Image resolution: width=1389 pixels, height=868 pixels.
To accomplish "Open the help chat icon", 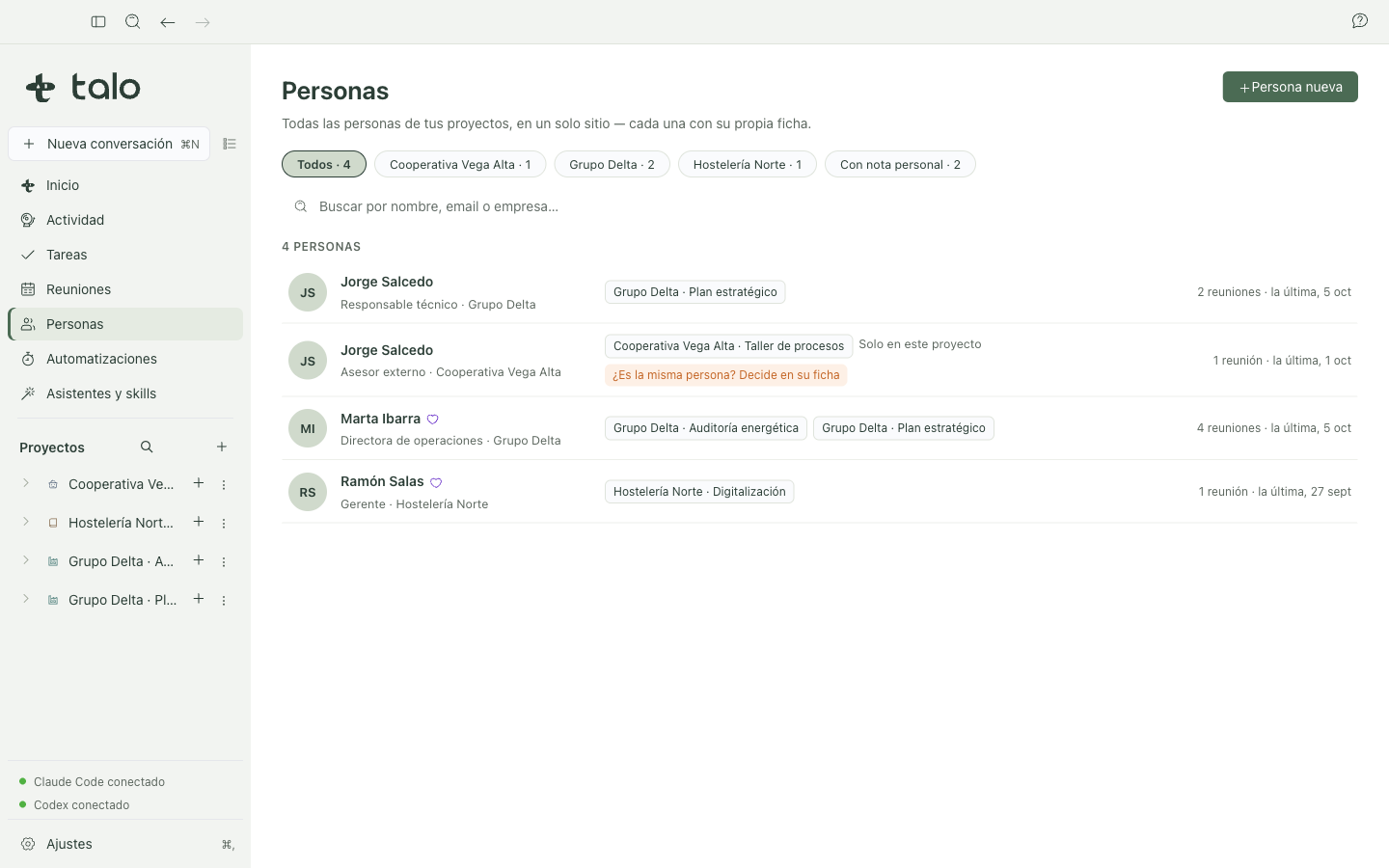I will pyautogui.click(x=1360, y=21).
